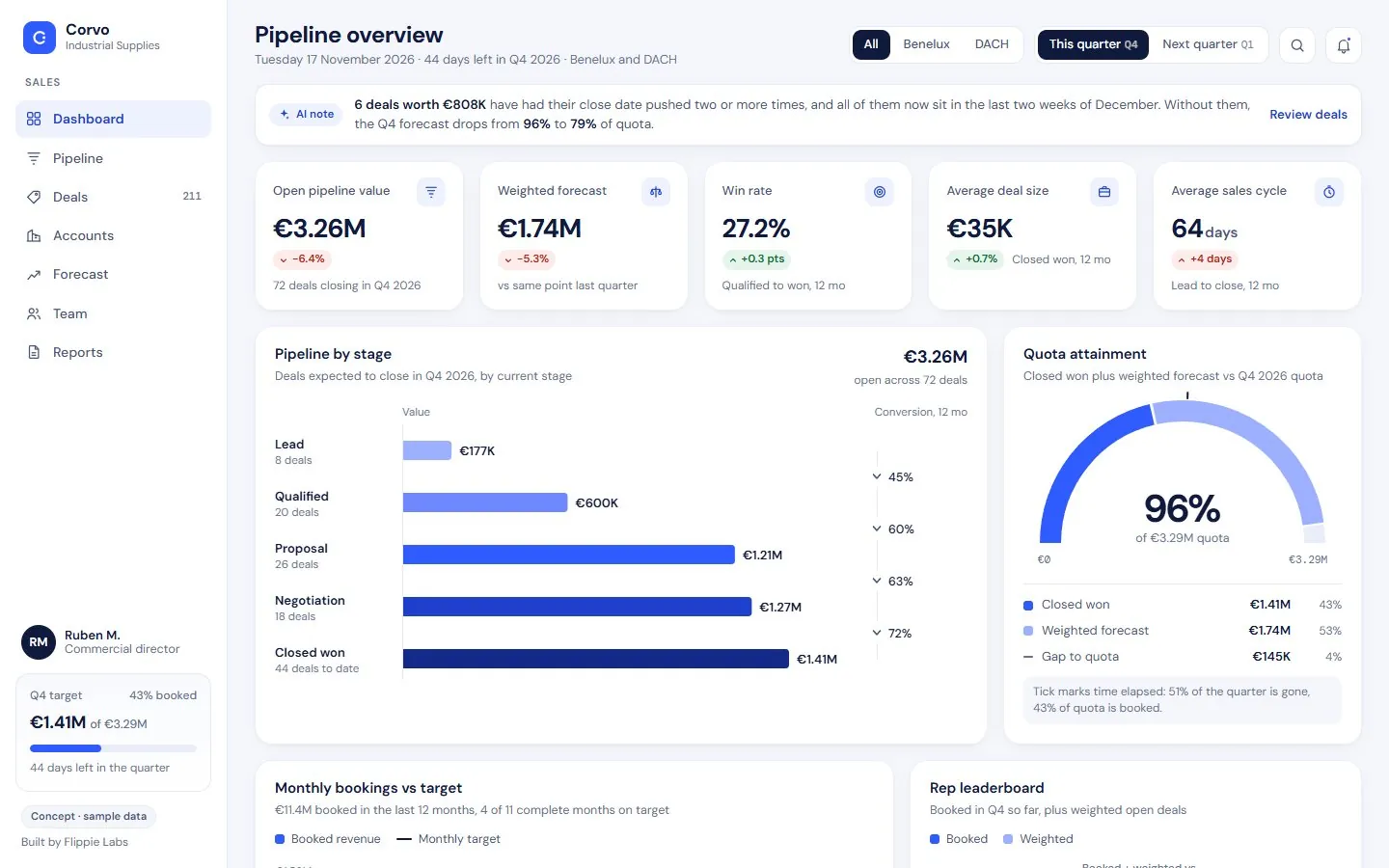Go to the Team page
Viewport: 1389px width, 868px height.
(113, 313)
